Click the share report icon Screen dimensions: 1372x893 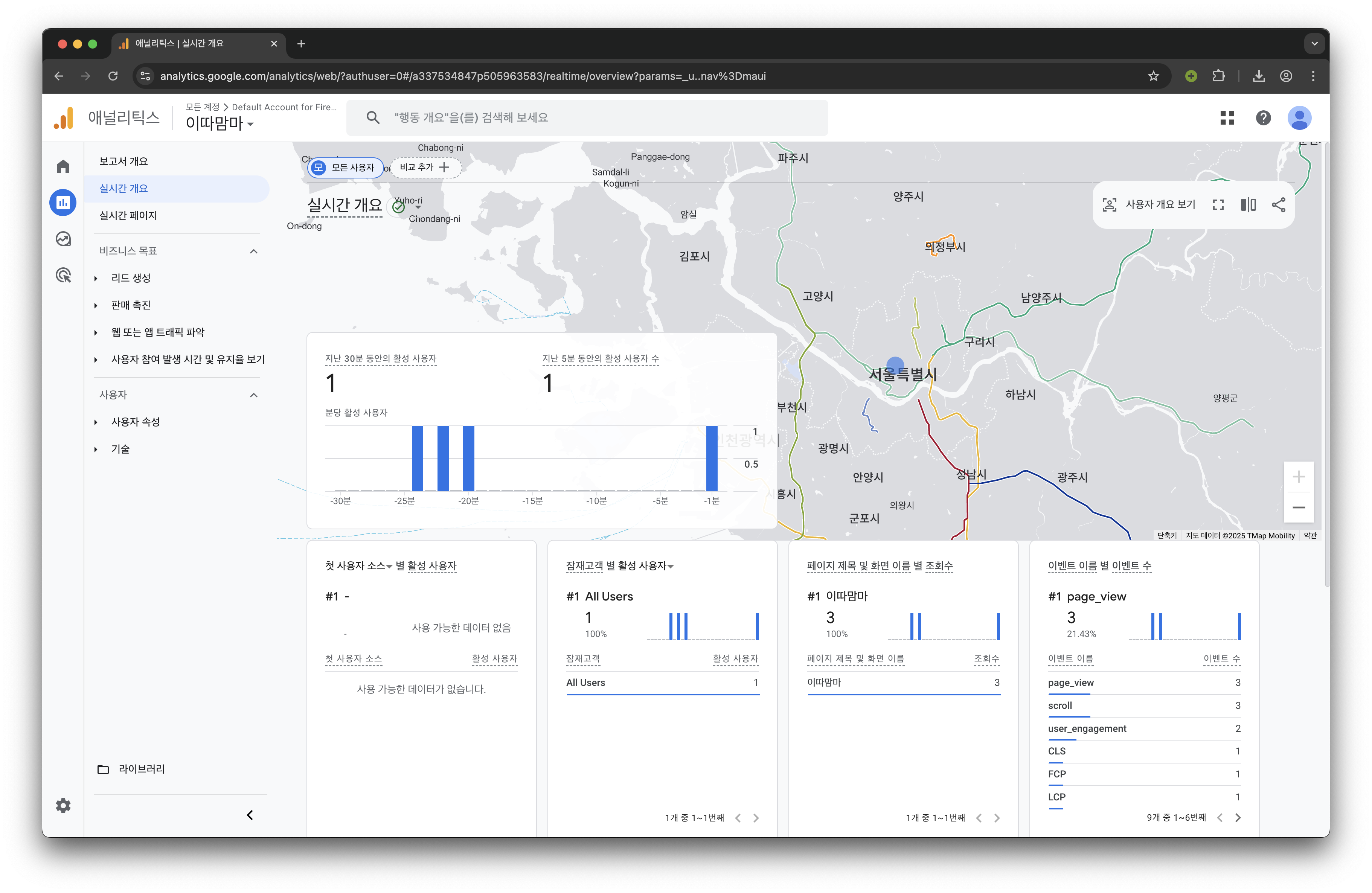click(1278, 205)
